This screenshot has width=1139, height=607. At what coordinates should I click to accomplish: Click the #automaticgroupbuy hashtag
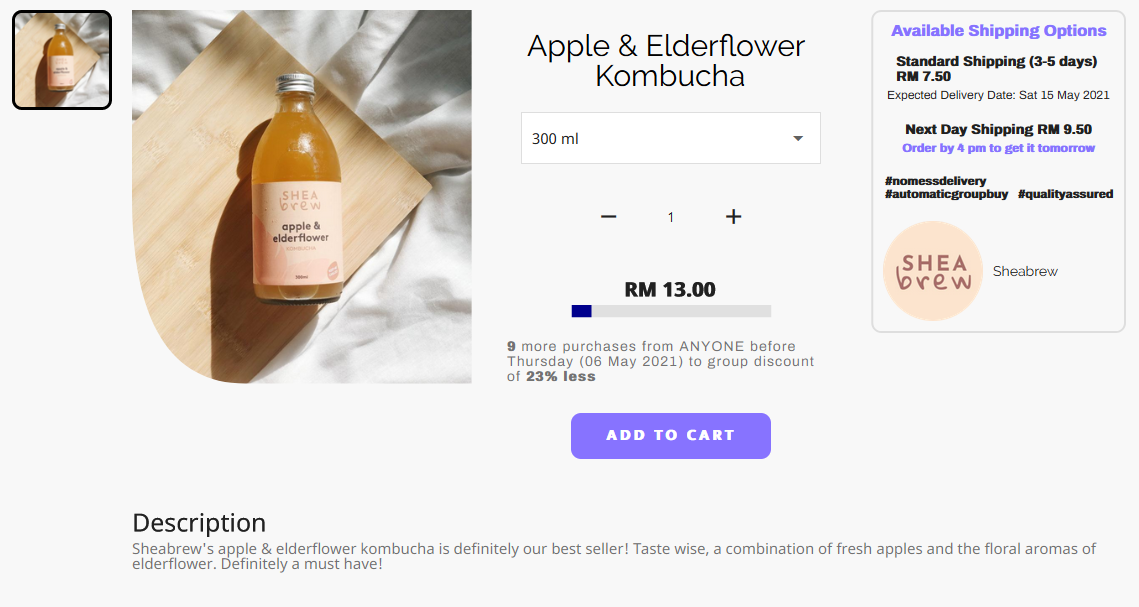click(x=947, y=194)
